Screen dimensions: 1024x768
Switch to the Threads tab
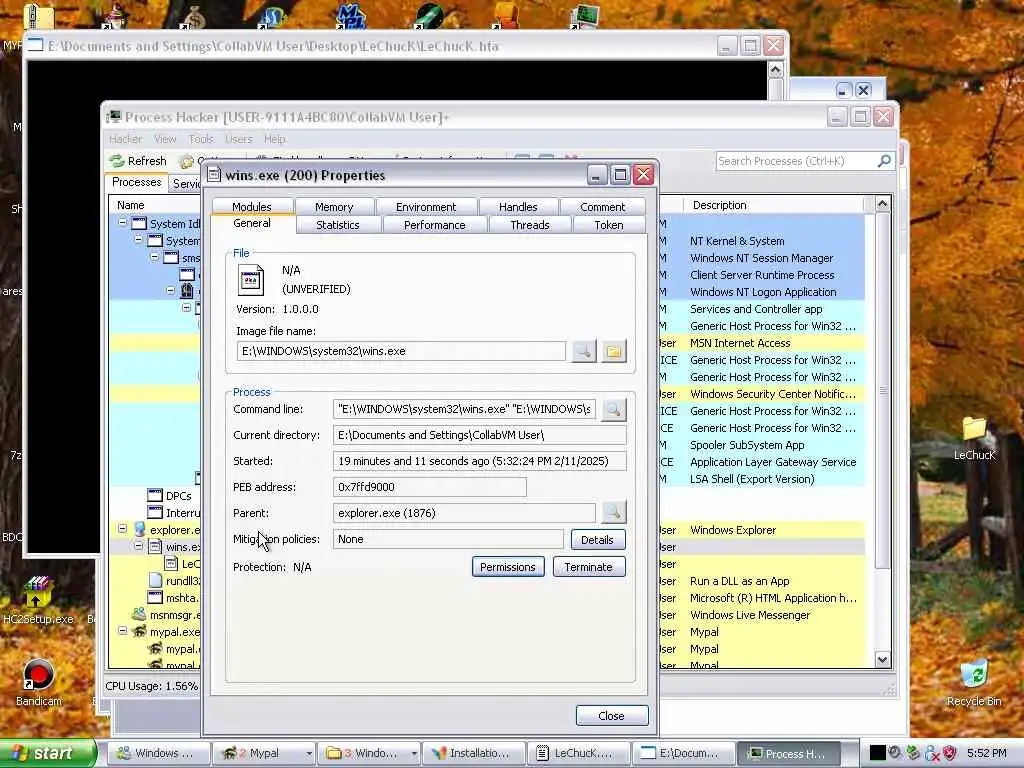coord(530,225)
